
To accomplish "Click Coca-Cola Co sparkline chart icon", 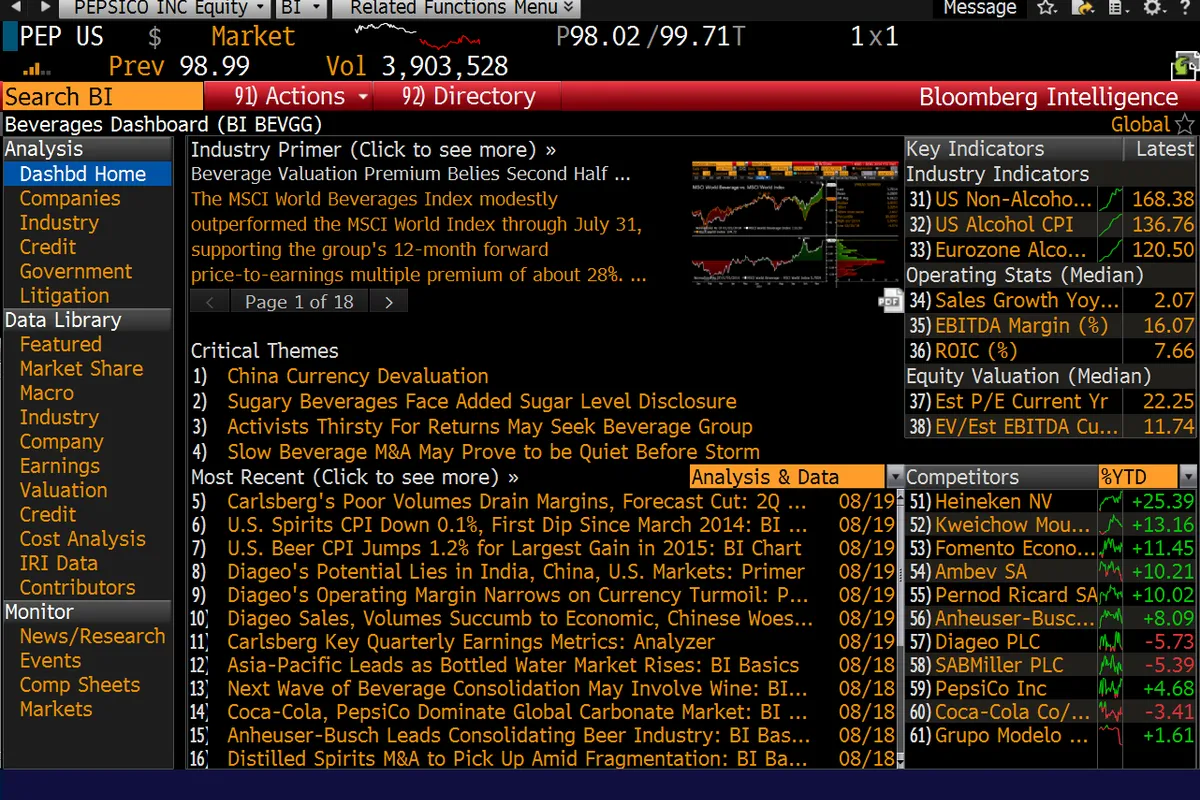I will point(1110,712).
